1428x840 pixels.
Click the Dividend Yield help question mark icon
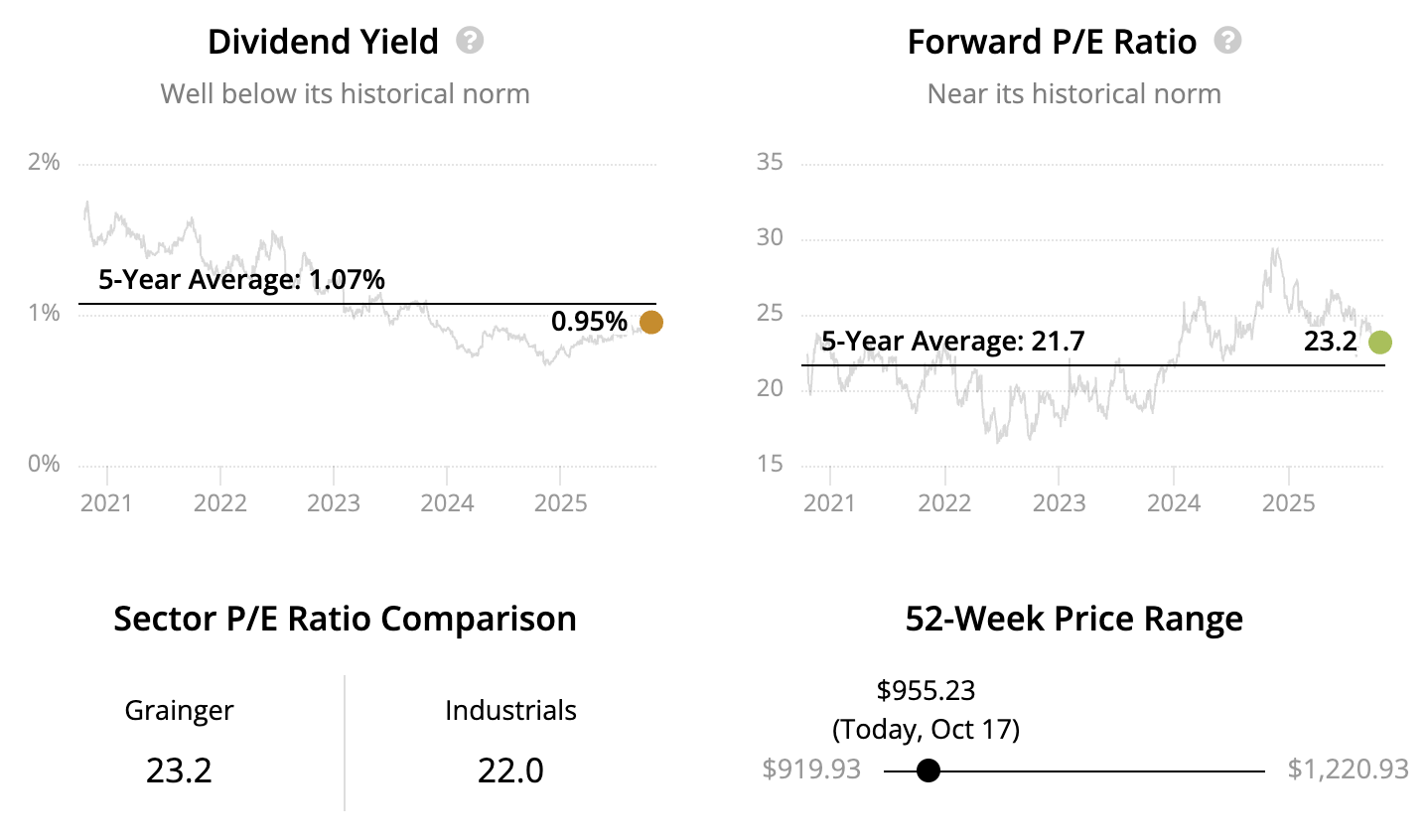tap(470, 41)
